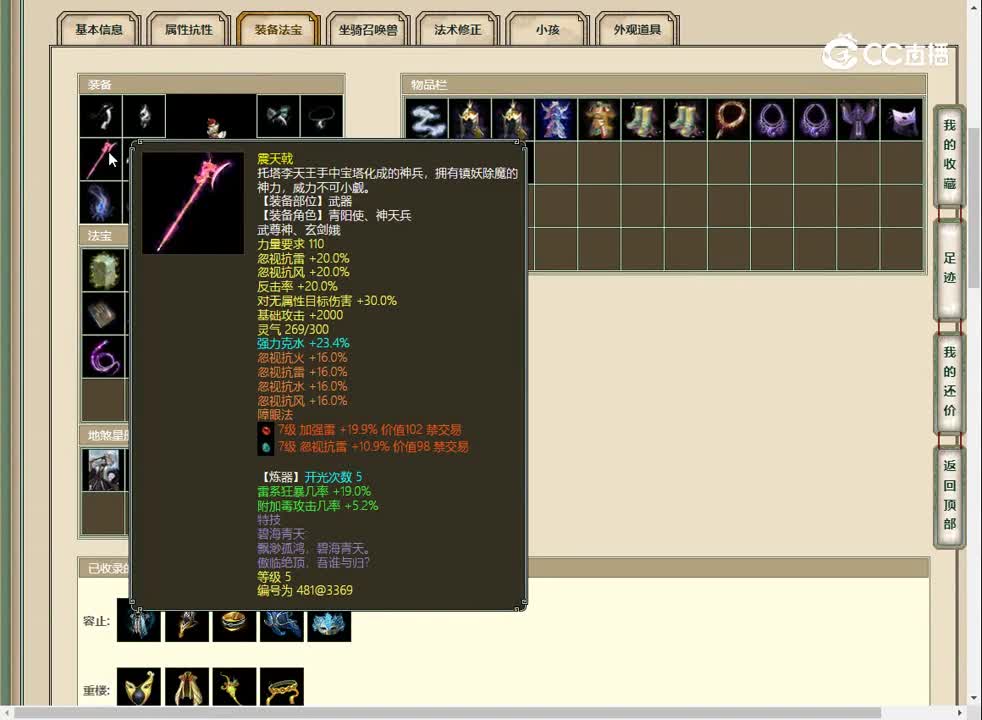This screenshot has height=720, width=982.
Task: Click the horizontal scrollbar at bottom
Action: click(x=447, y=713)
